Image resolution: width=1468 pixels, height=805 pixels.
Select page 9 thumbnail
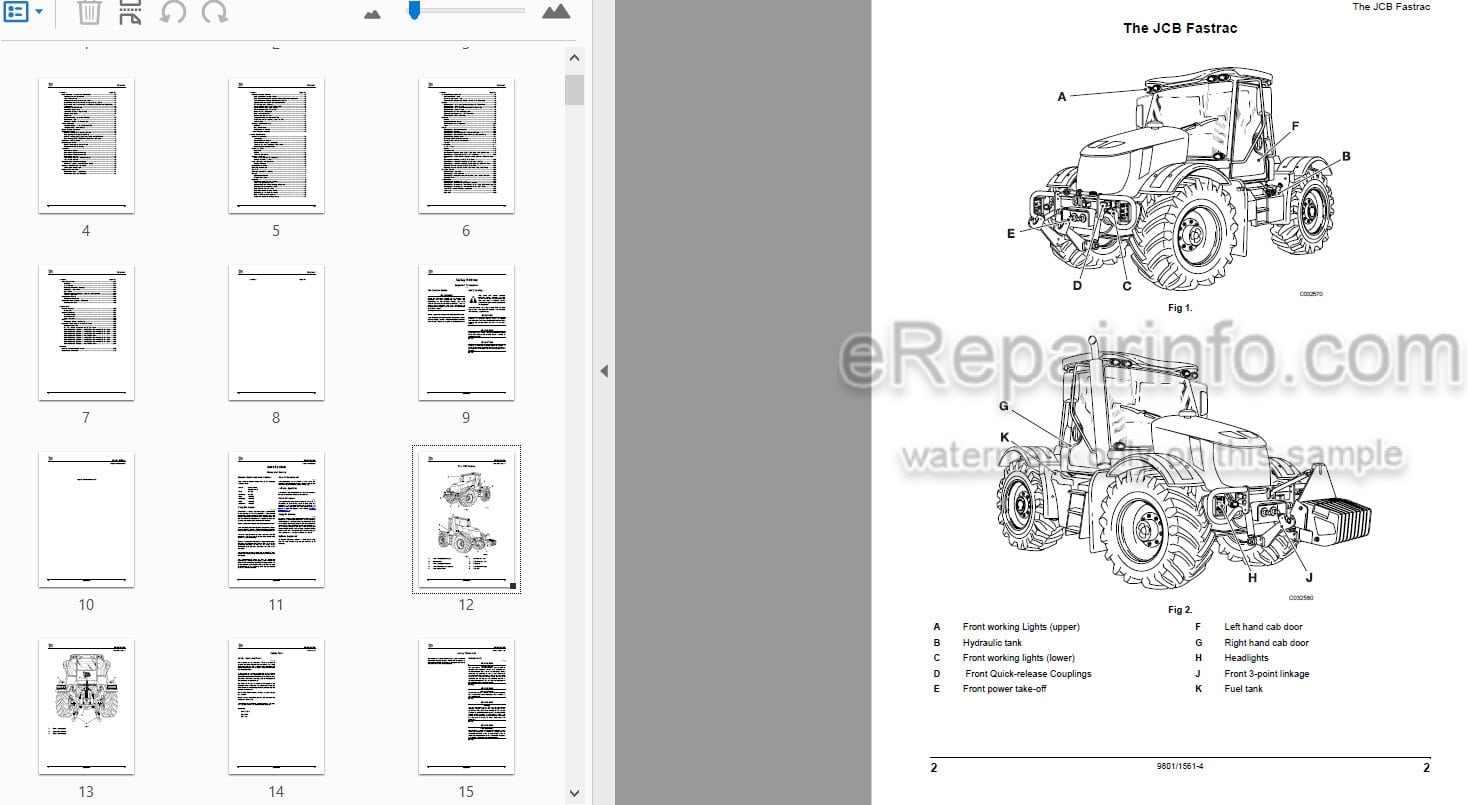point(466,332)
